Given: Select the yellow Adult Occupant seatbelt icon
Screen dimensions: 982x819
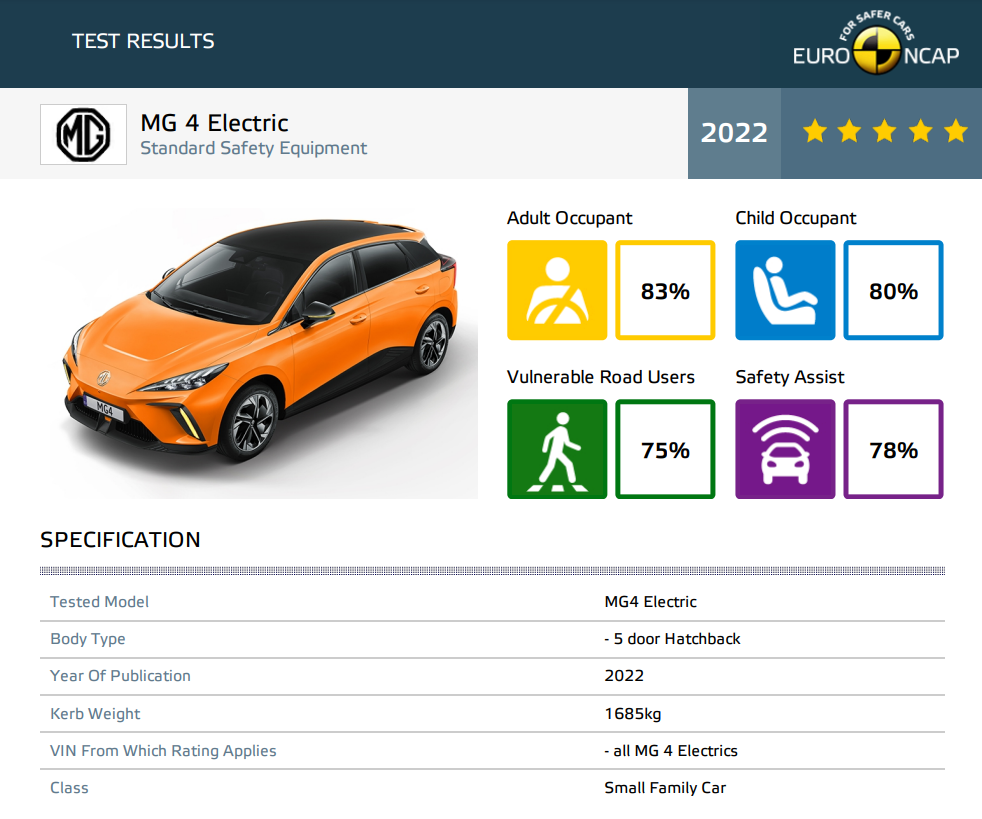Looking at the screenshot, I should pyautogui.click(x=557, y=290).
